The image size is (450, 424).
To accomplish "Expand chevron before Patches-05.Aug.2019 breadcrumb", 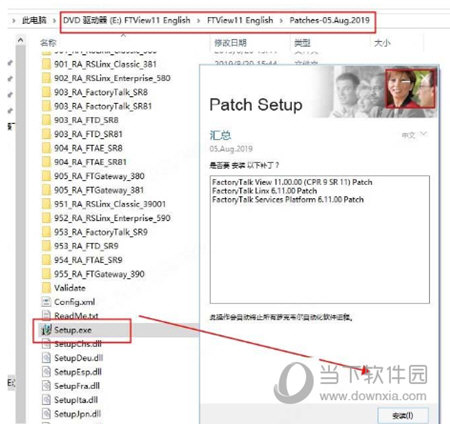I will tap(281, 20).
